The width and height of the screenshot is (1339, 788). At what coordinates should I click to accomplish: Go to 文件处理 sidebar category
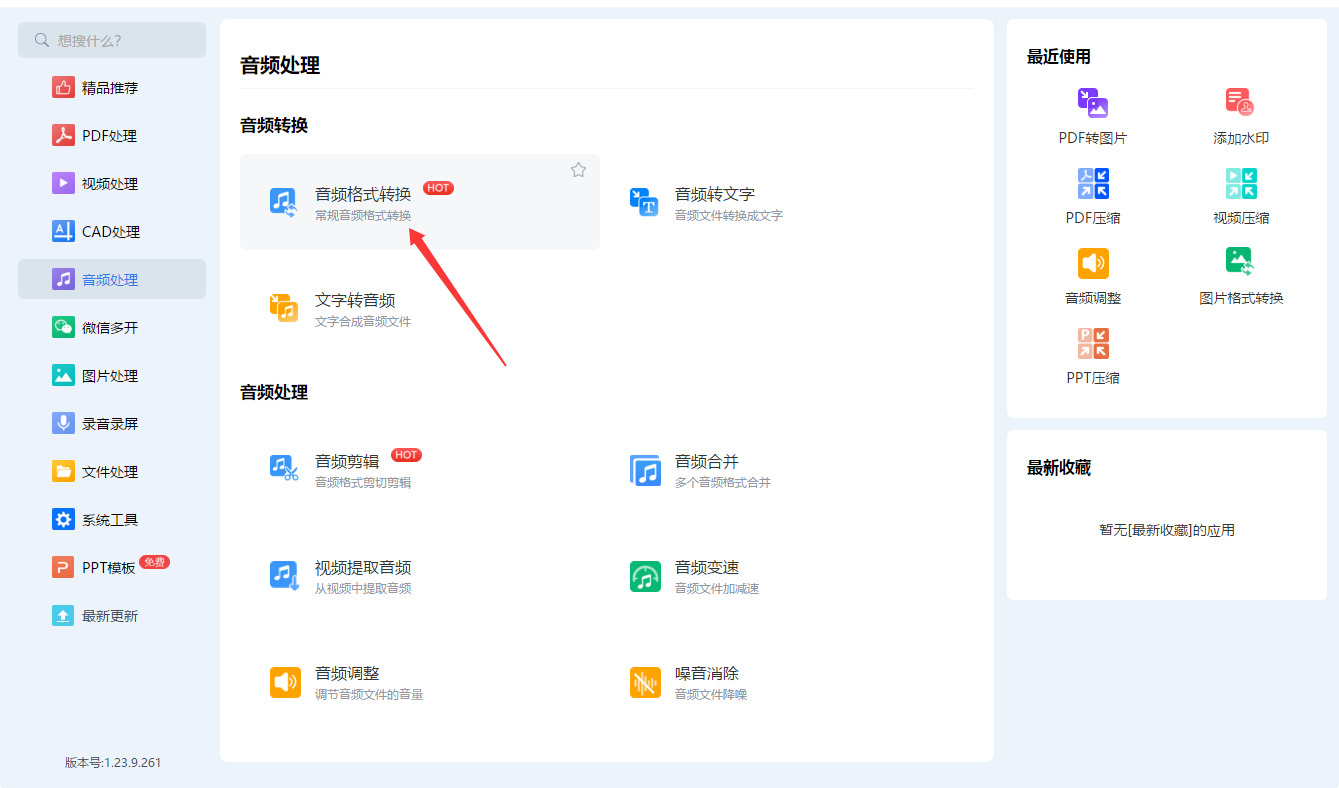coord(112,472)
